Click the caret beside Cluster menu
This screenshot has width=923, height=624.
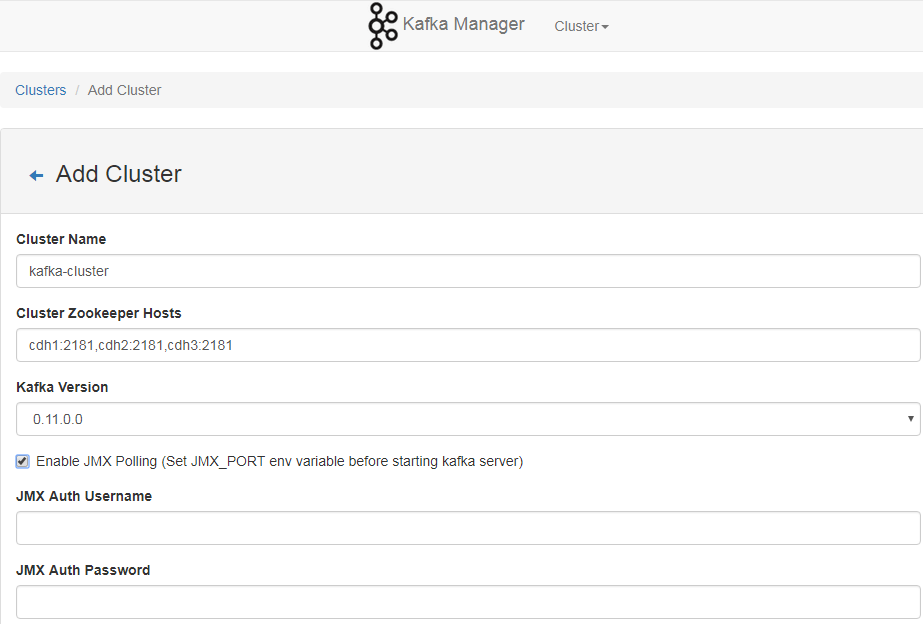pos(604,27)
